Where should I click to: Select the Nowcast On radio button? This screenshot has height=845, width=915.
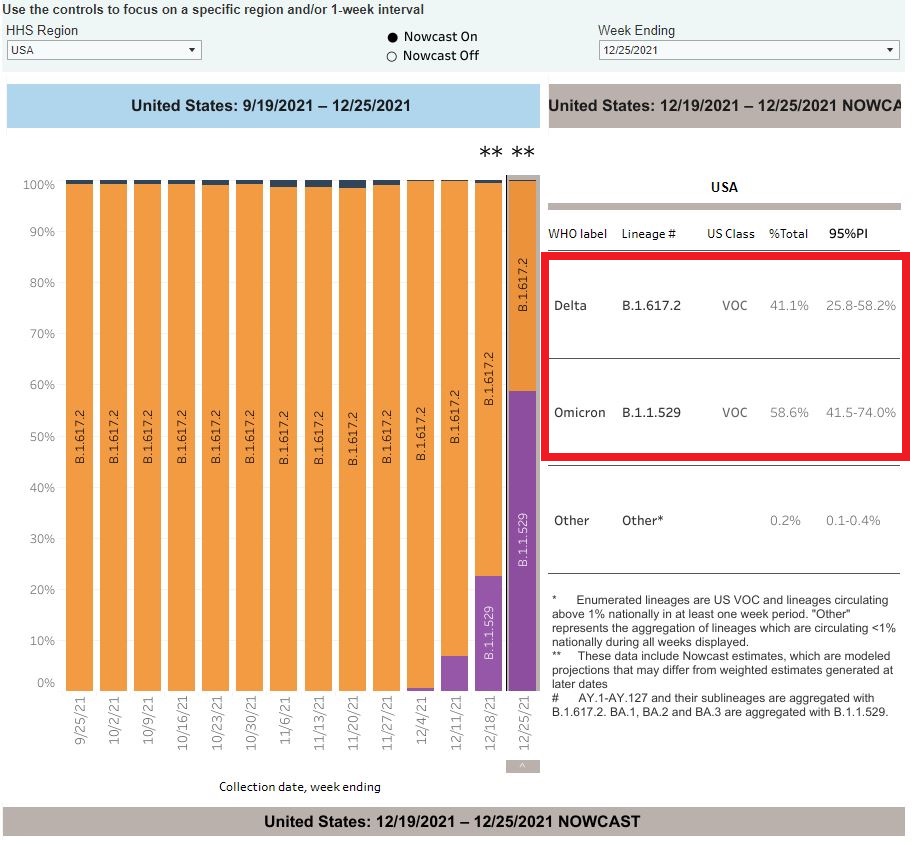coord(392,37)
